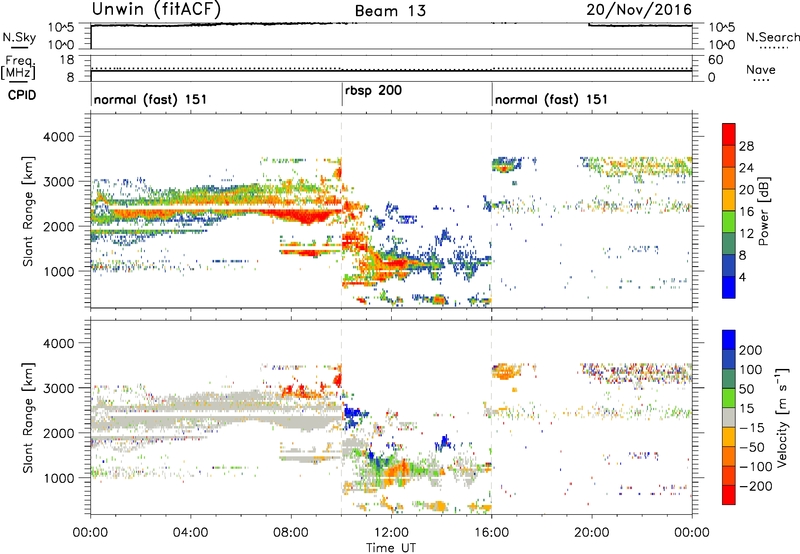Image resolution: width=800 pixels, height=554 pixels.
Task: Click the date '20/Nov/2016'
Action: (x=639, y=10)
